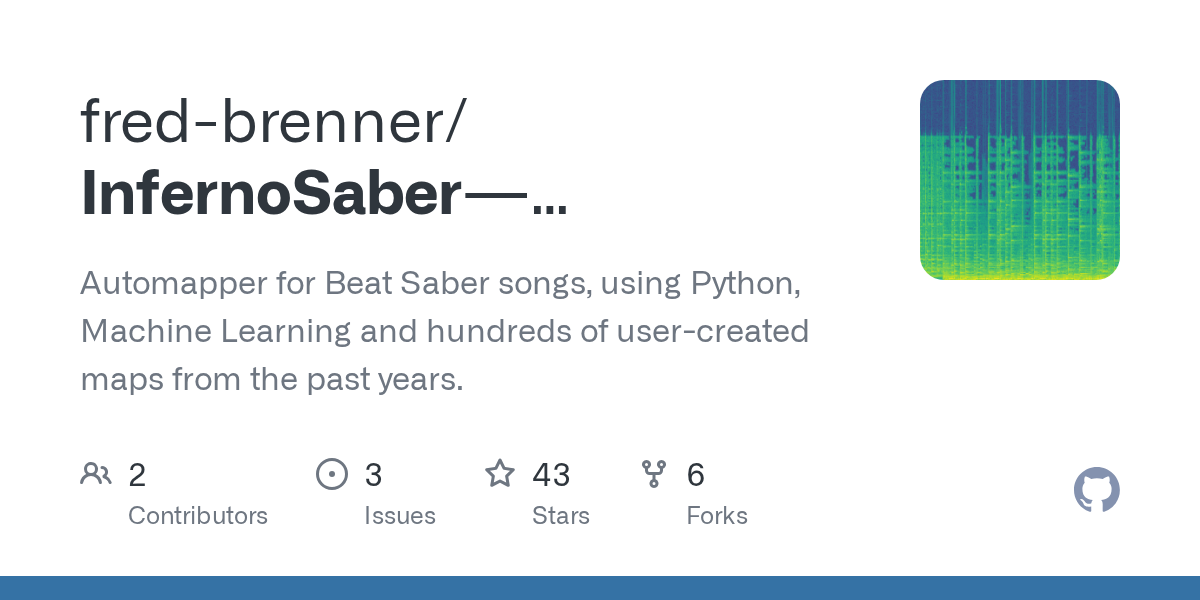Select the Issues label
This screenshot has width=1200, height=600.
(399, 516)
